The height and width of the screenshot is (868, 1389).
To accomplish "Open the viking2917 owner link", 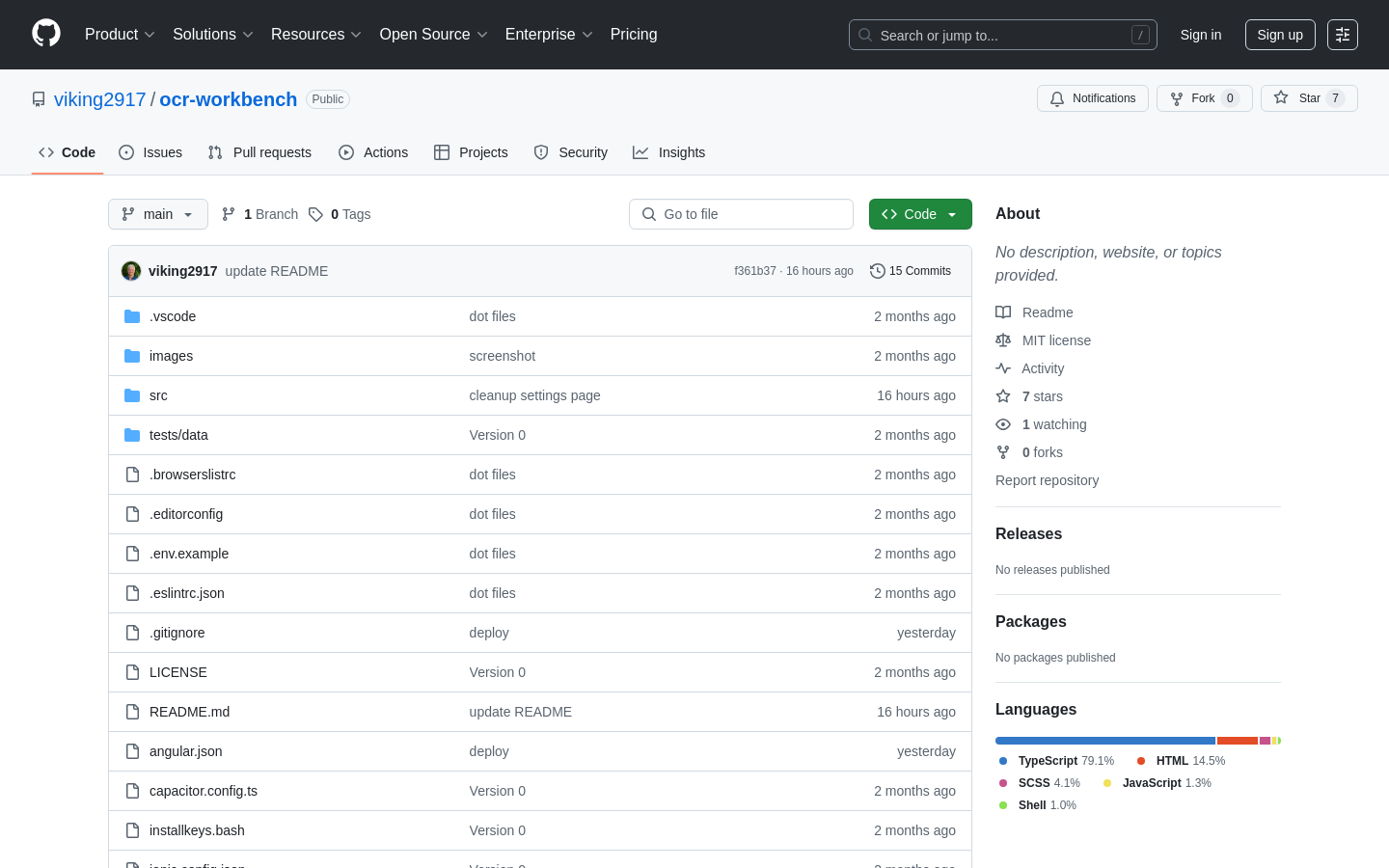I will click(99, 99).
